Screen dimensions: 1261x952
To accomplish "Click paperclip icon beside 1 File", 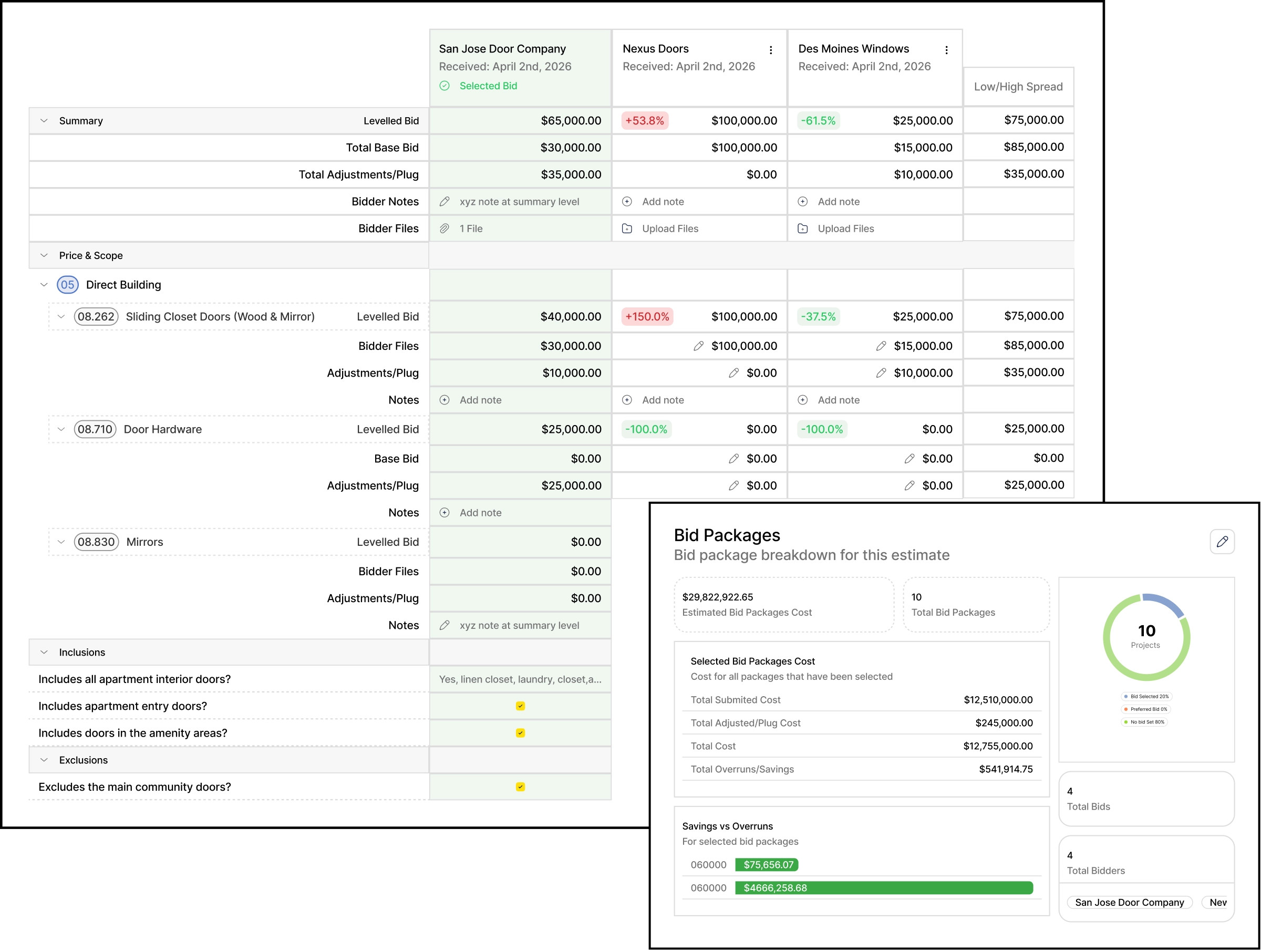I will [x=445, y=229].
